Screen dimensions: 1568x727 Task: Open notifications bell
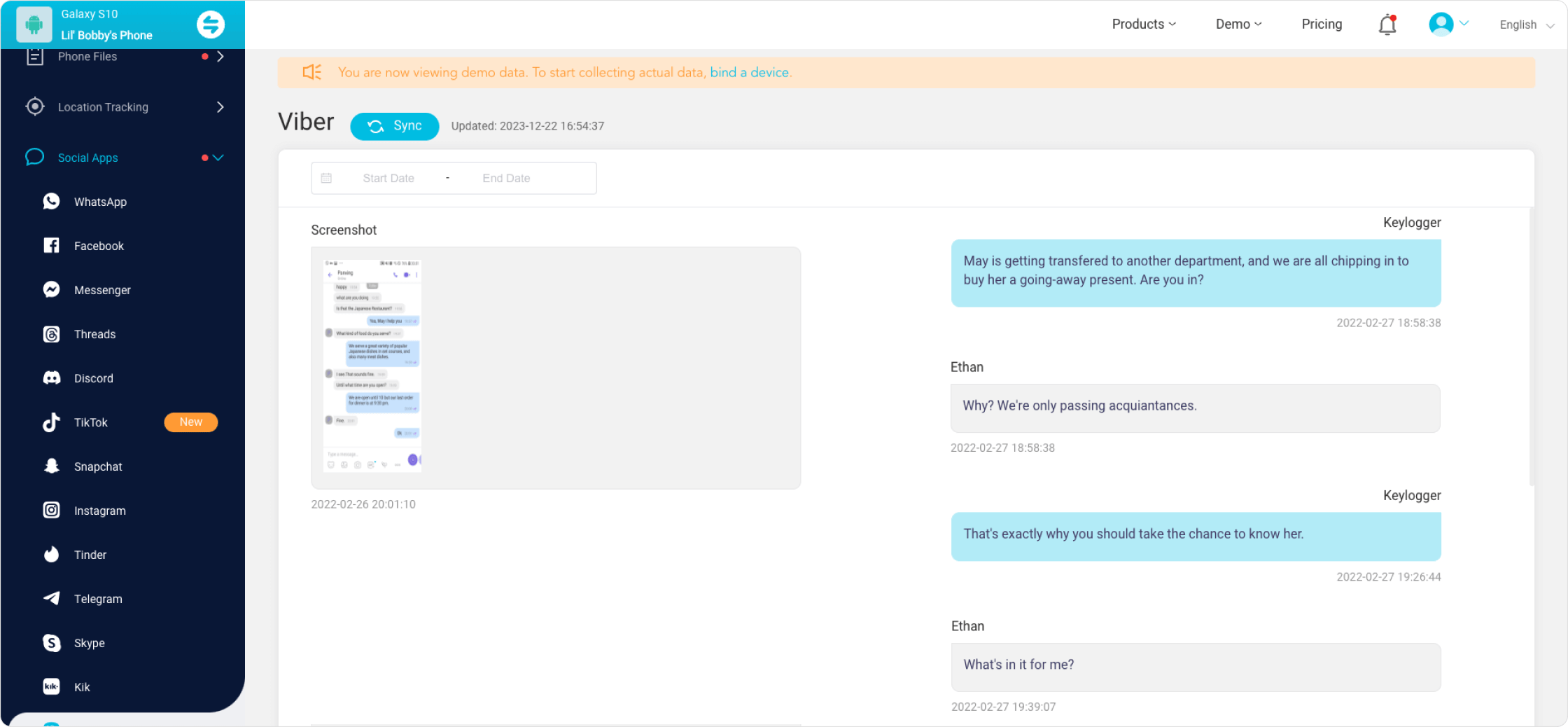[x=1387, y=25]
